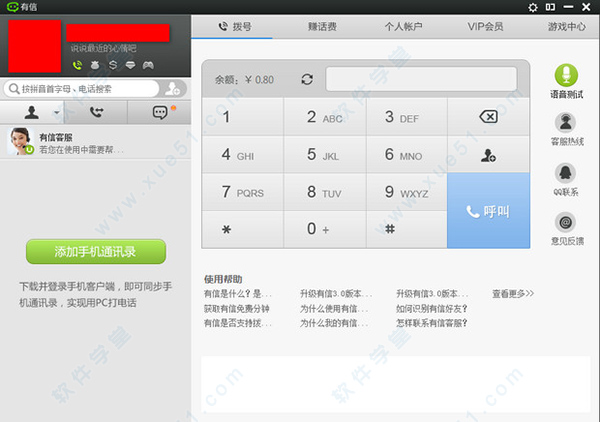Dial digit 6 MNO on keypad
Viewport: 600px width, 422px height.
point(407,154)
